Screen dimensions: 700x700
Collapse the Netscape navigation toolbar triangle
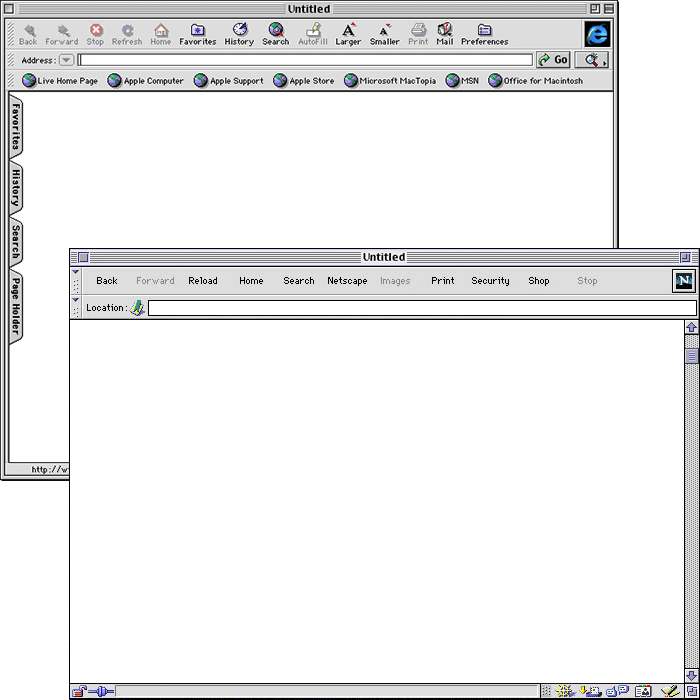pos(75,272)
